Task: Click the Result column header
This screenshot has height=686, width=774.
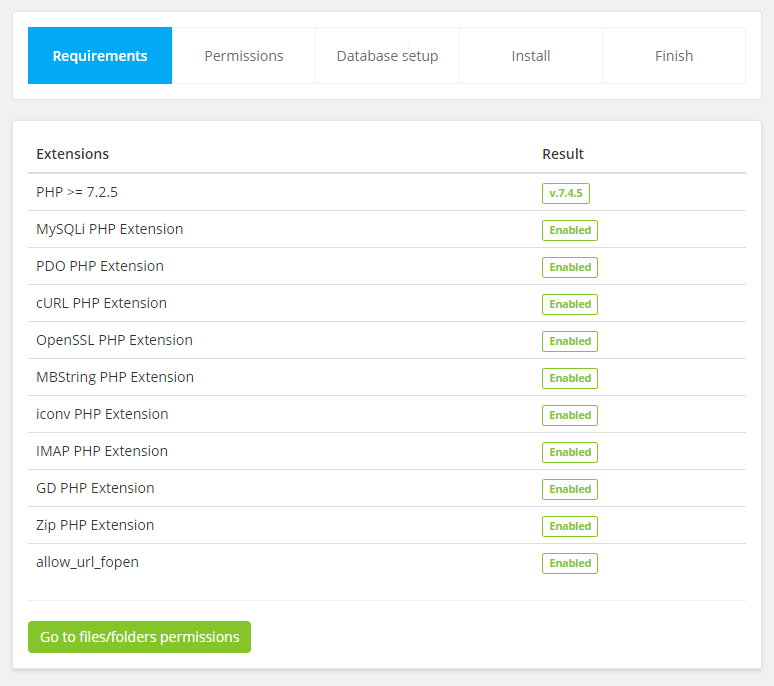Action: tap(563, 154)
